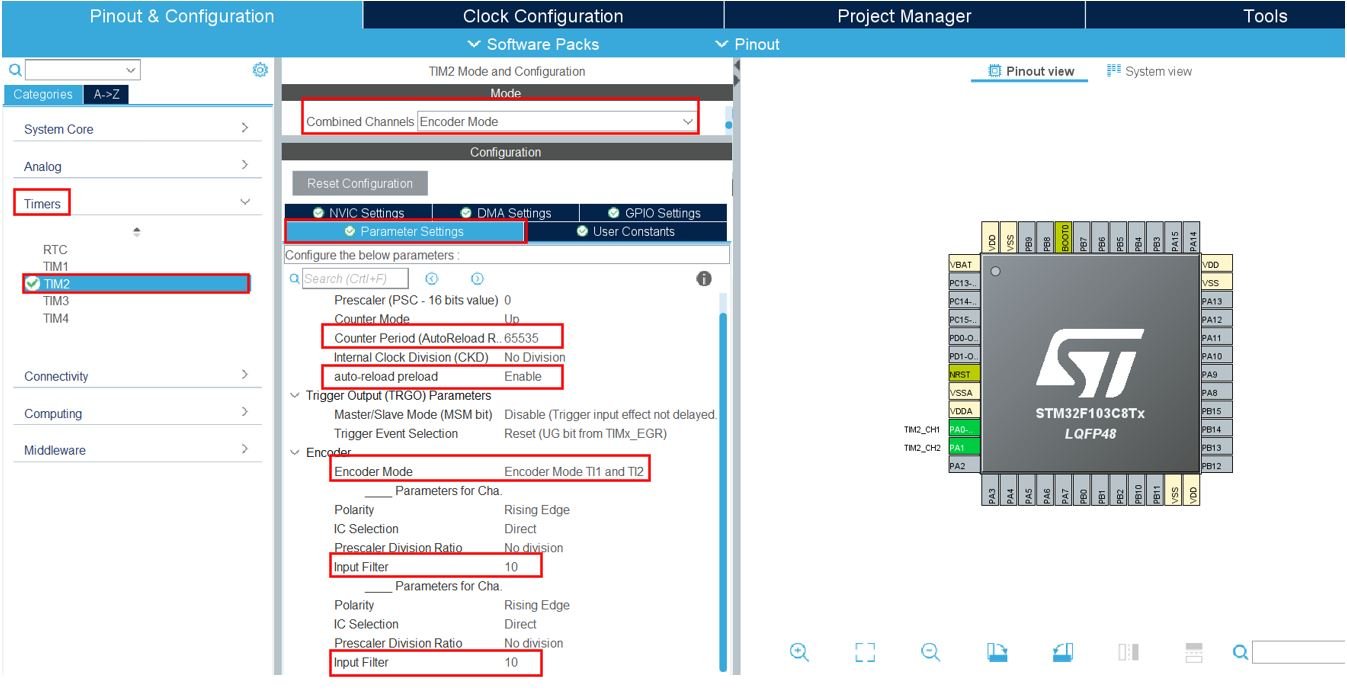1347x697 pixels.
Task: Click the search magnifier icon above Categories
Action: pyautogui.click(x=15, y=70)
